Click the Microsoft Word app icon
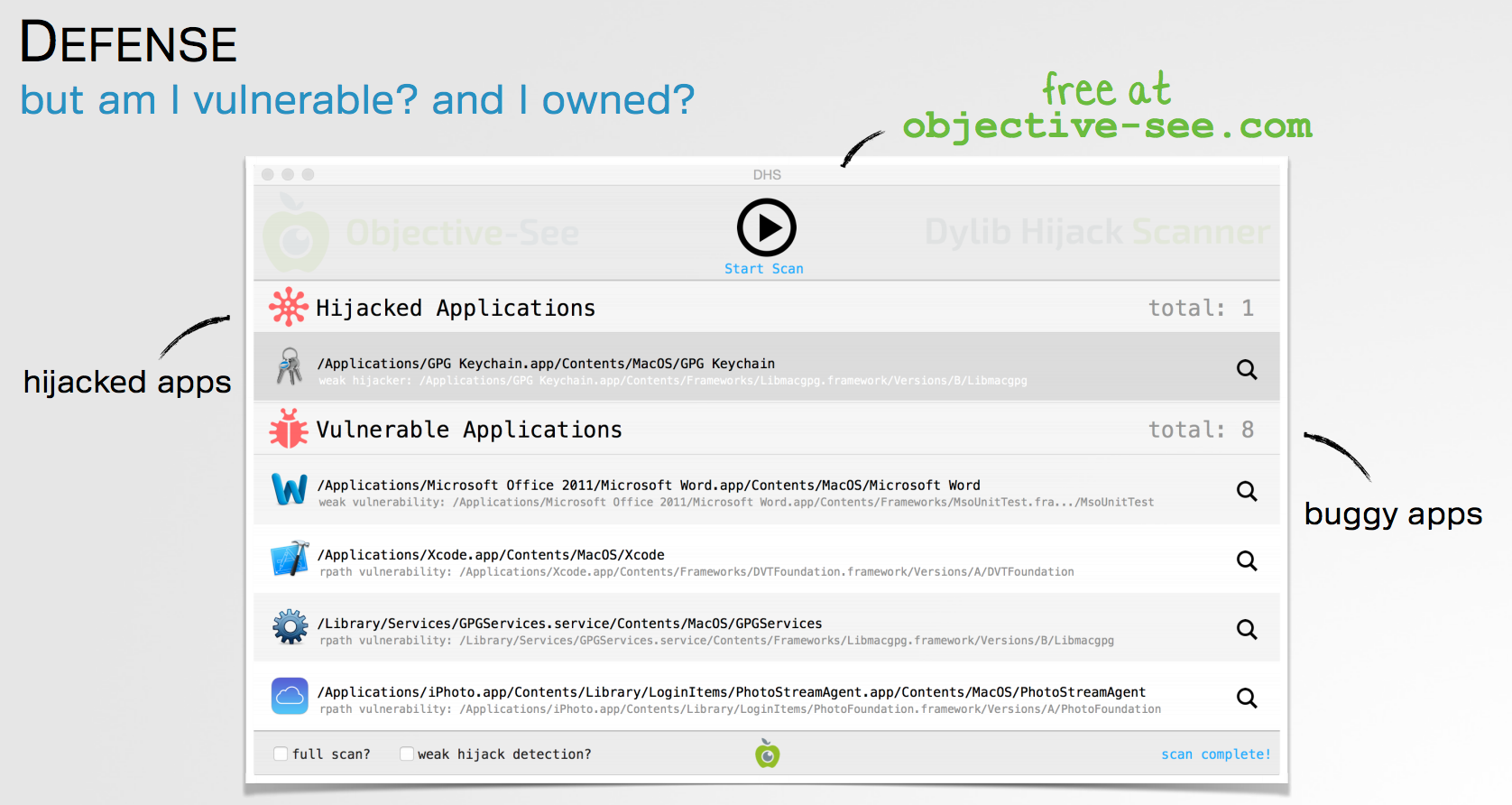 290,489
